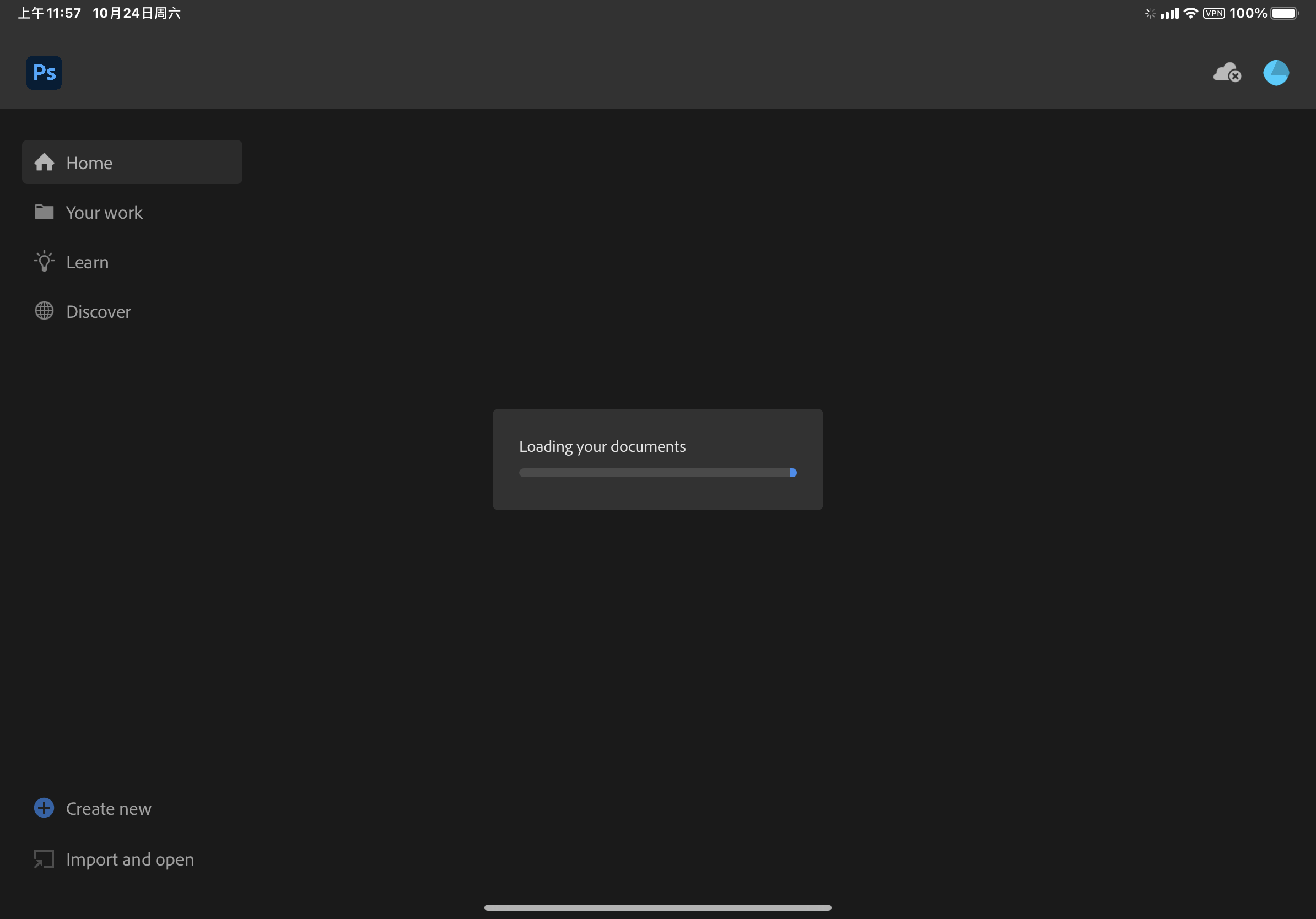
Task: Click the Discover globe icon
Action: pos(44,311)
